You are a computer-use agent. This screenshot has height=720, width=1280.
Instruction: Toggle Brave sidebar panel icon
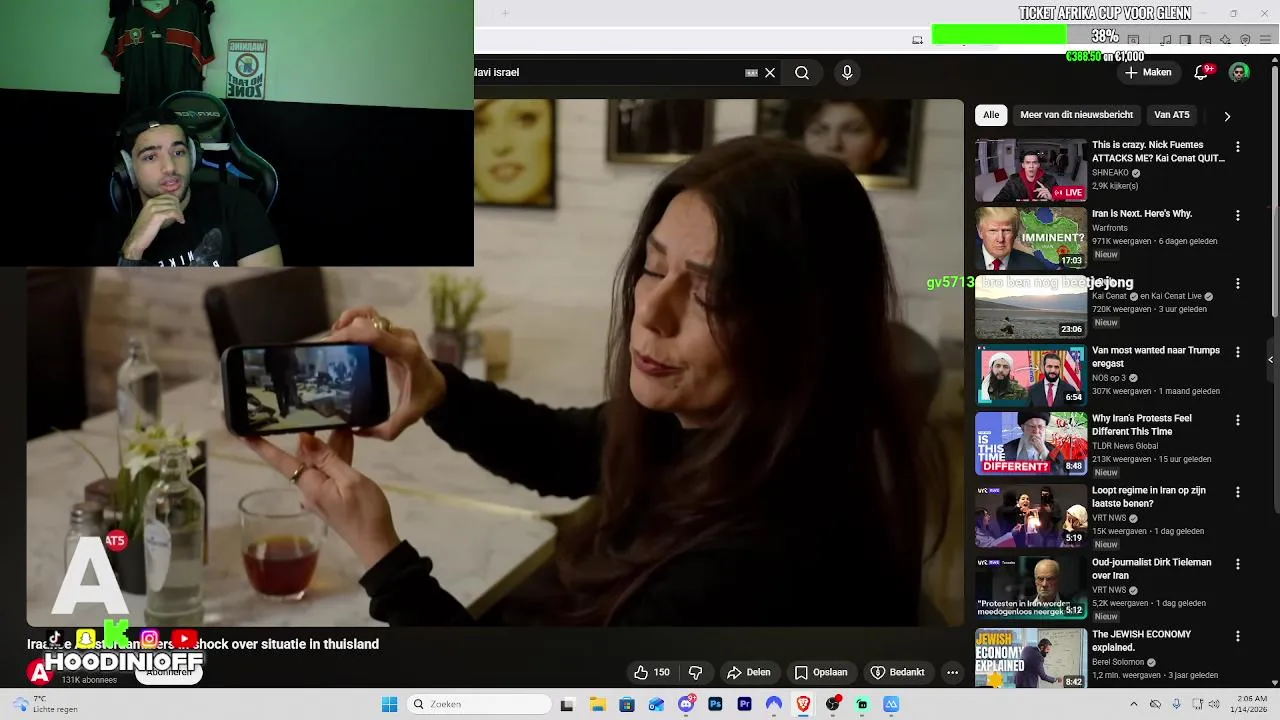1185,40
